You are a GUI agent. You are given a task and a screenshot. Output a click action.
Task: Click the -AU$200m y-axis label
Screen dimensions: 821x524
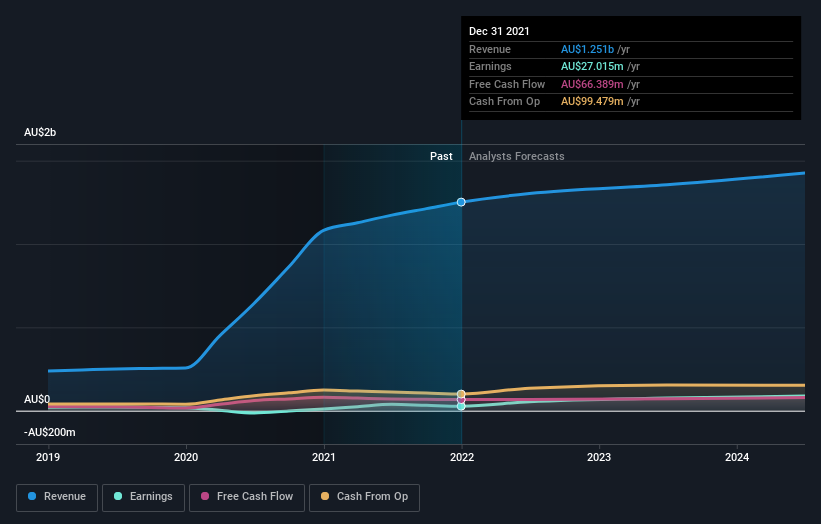(50, 432)
